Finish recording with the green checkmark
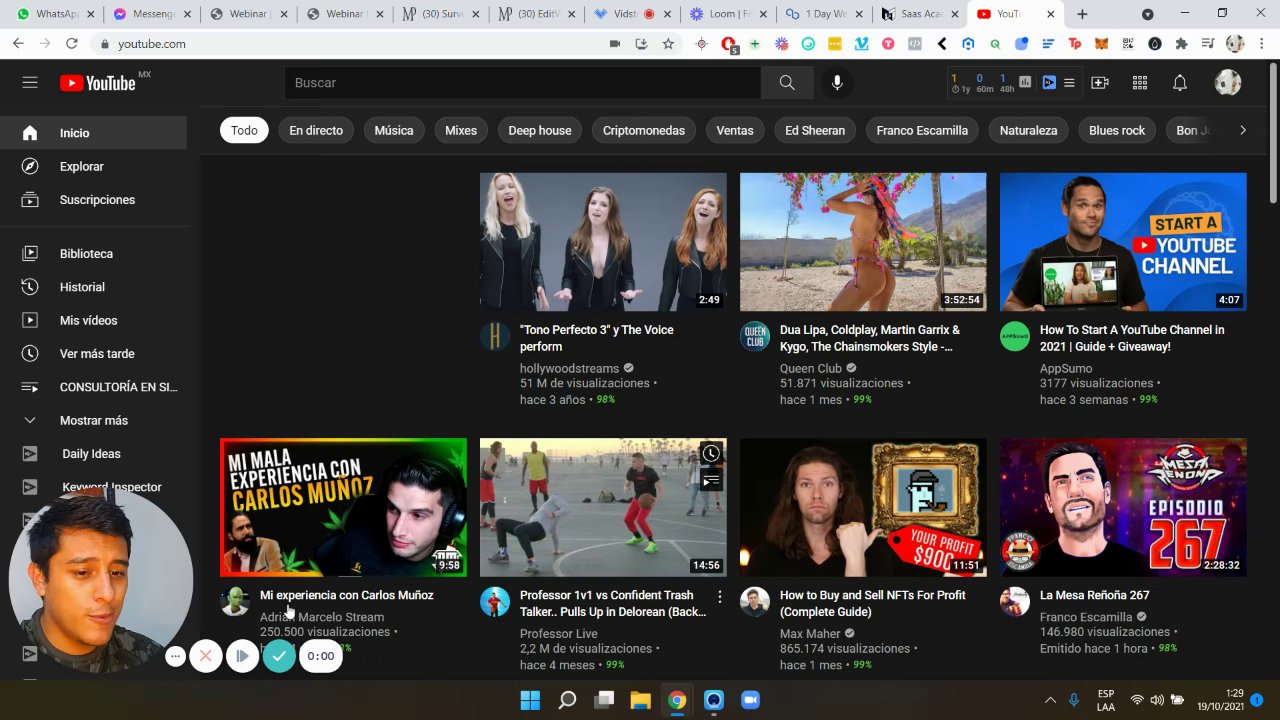The height and width of the screenshot is (720, 1280). [x=279, y=656]
